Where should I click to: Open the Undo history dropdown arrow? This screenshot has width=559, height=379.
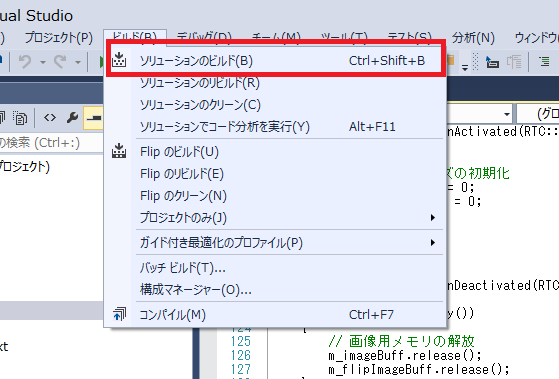43,62
